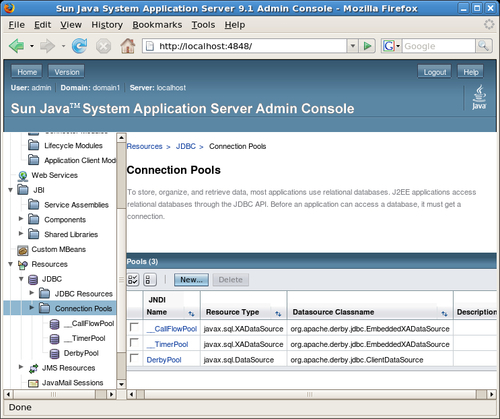This screenshot has width=500, height=419.
Task: Click the __CallFlowPool database icon in tree
Action: coord(54,324)
